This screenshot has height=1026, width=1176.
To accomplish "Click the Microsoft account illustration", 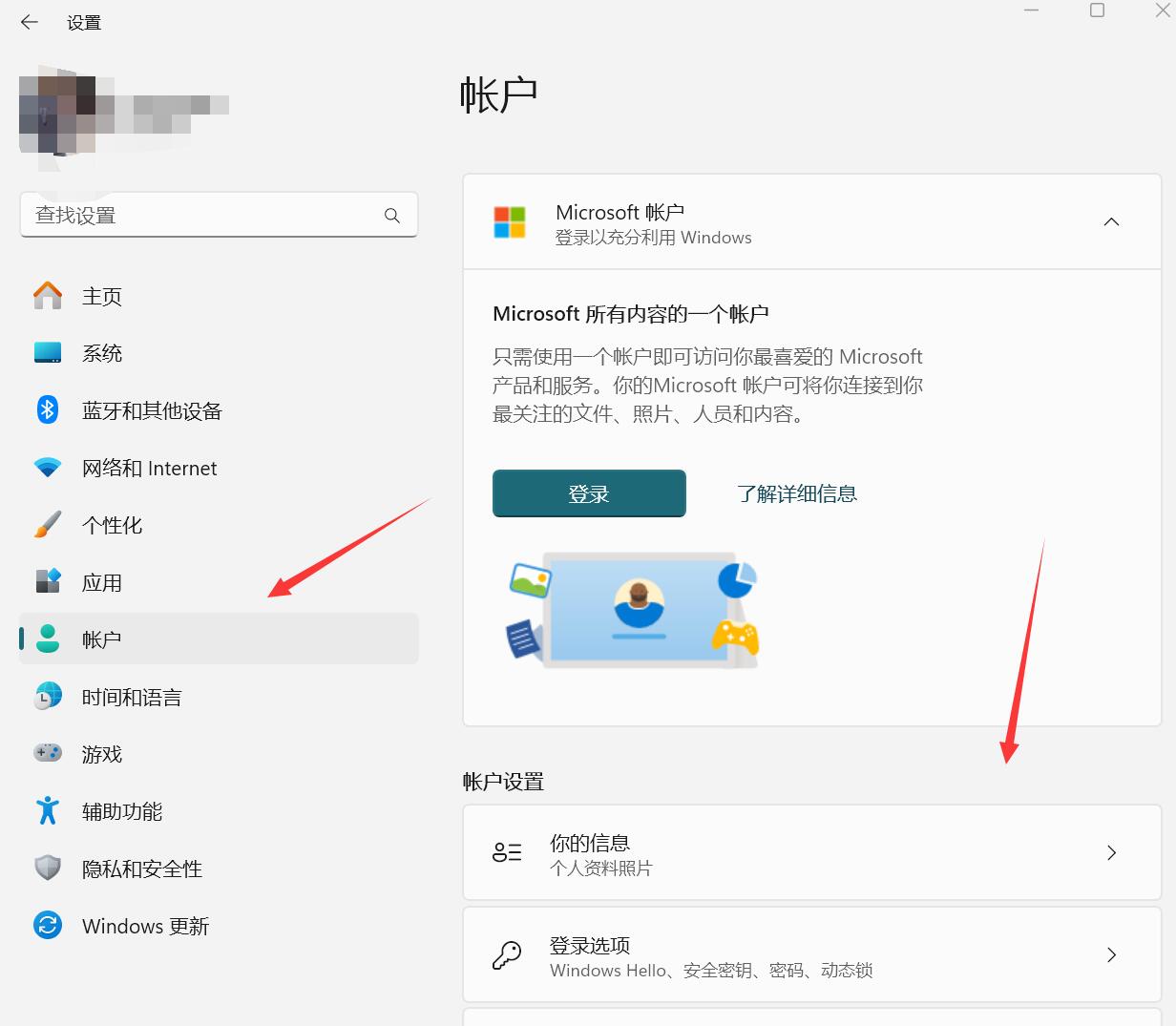I will [x=632, y=610].
